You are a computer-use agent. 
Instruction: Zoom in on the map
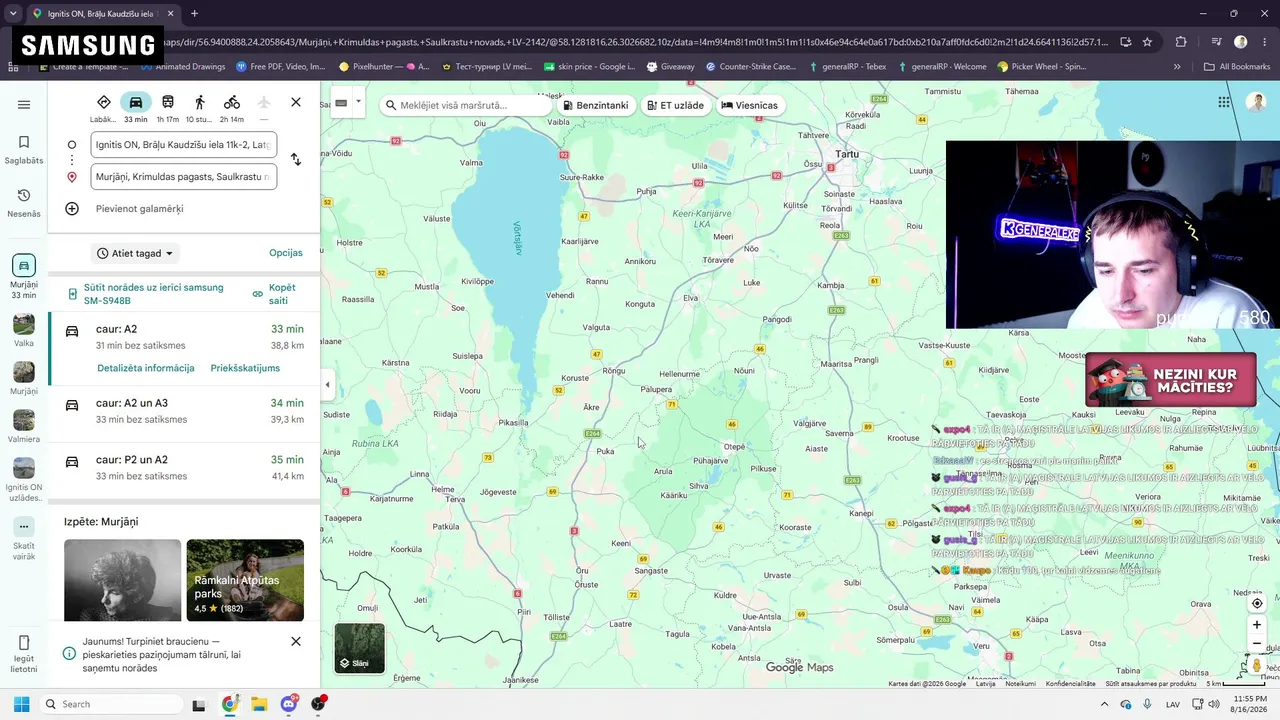click(1257, 625)
